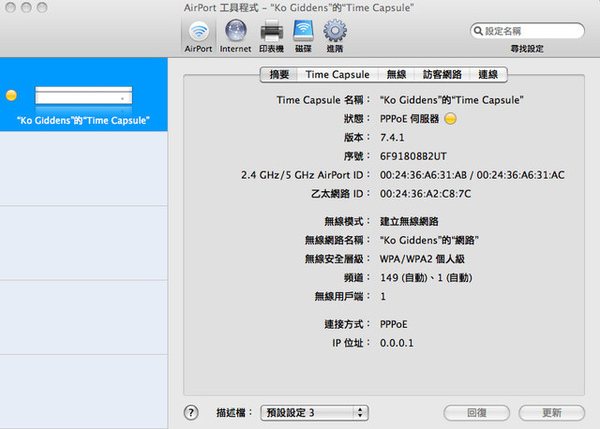Click the help question mark button
This screenshot has height=429, width=600.
click(x=191, y=413)
